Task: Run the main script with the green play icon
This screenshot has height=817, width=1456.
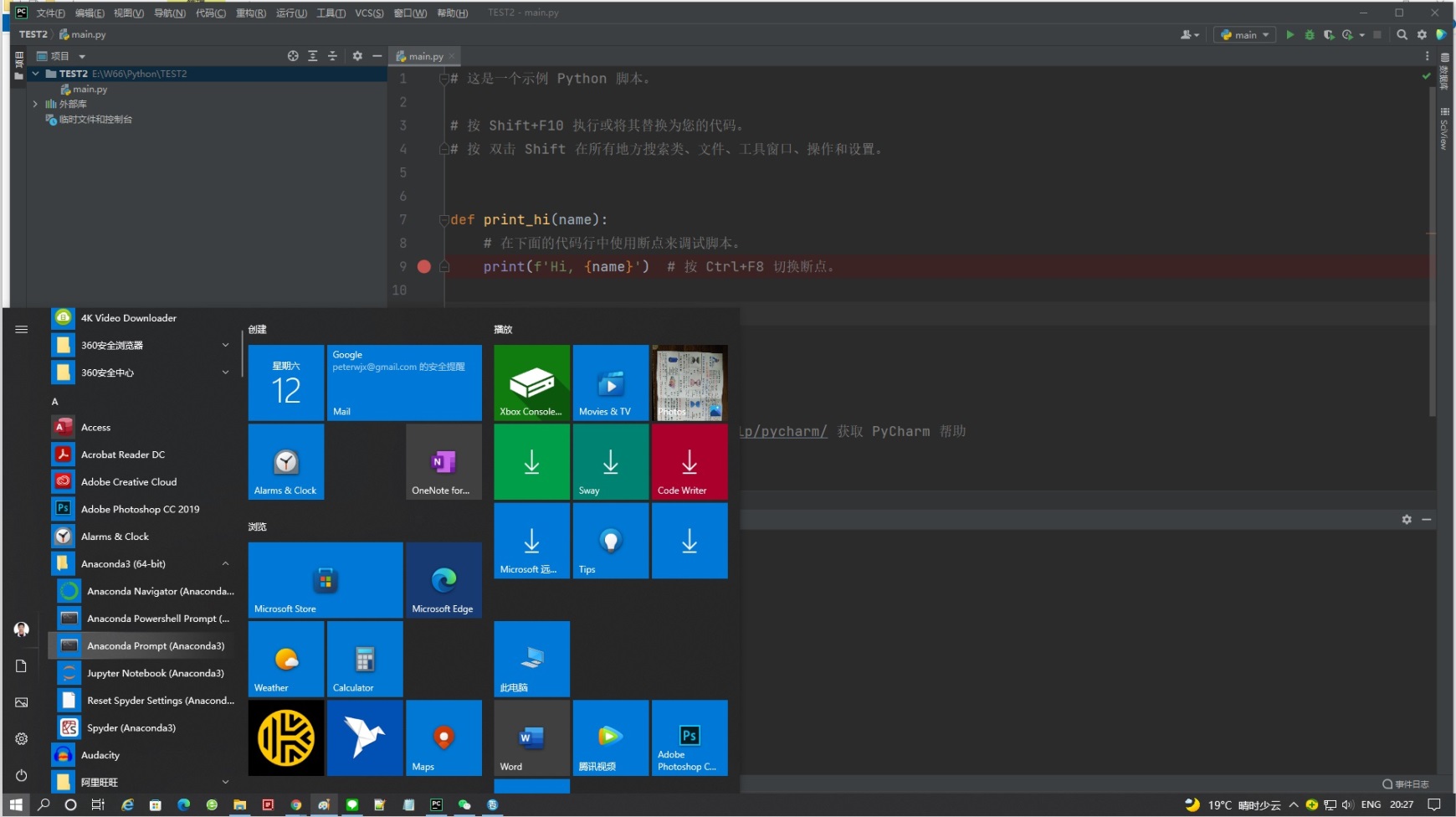Action: (x=1289, y=34)
